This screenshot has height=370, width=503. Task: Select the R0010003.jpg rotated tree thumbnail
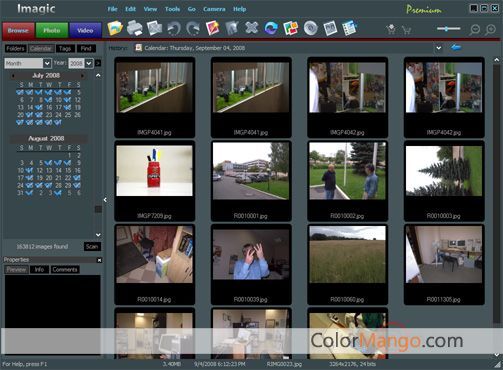coord(444,181)
